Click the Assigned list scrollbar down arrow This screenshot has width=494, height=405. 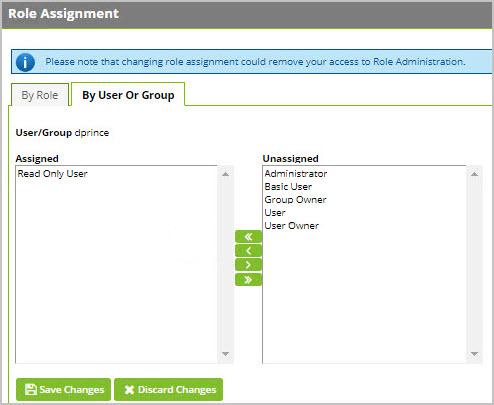pos(225,354)
